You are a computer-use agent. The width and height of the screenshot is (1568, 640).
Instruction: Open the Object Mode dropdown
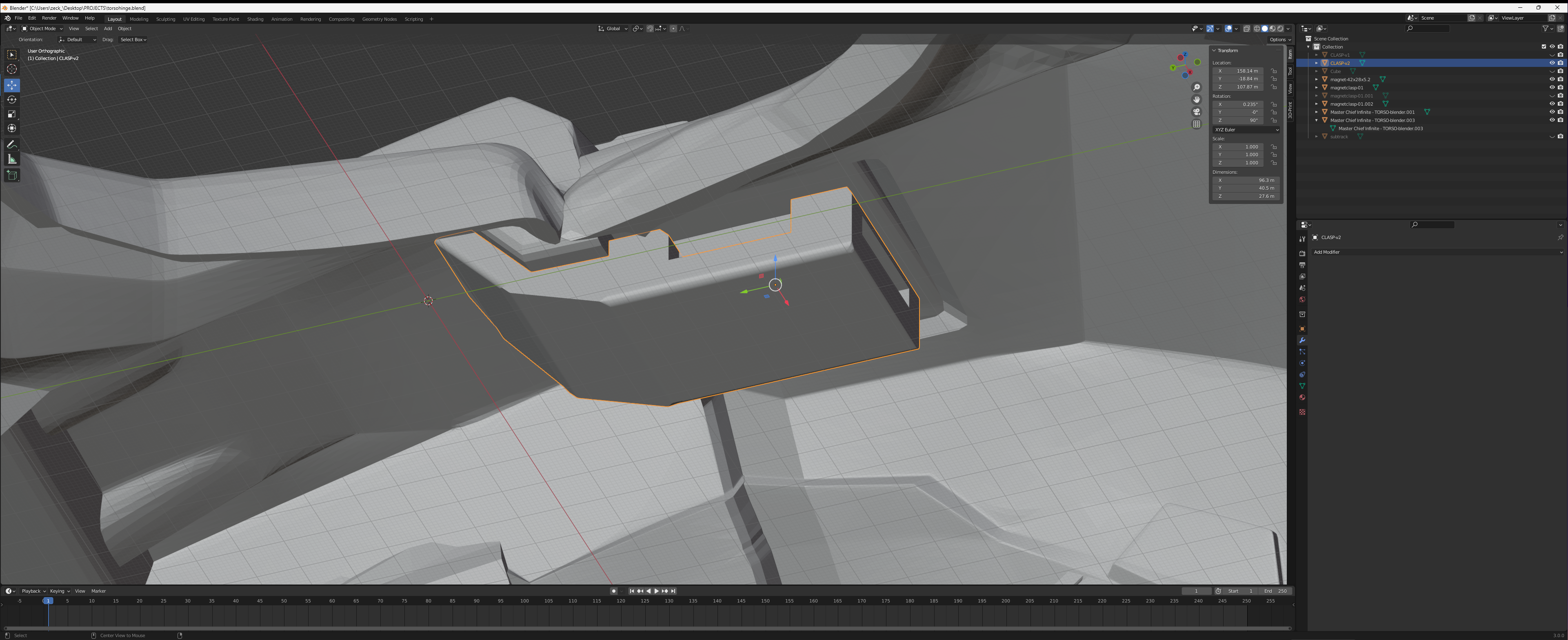coord(42,29)
